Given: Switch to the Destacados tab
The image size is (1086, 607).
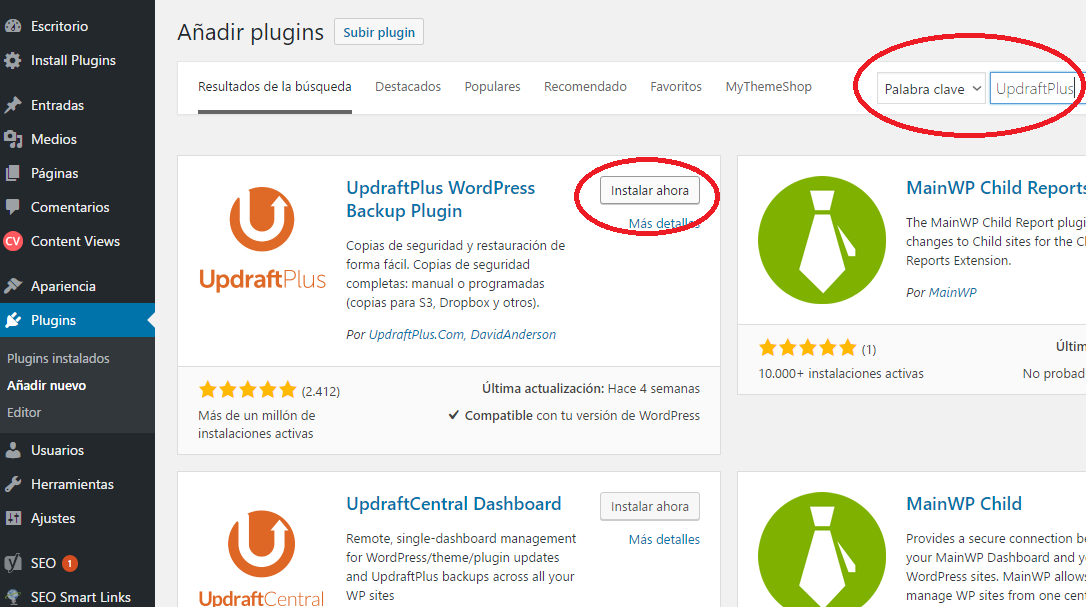Looking at the screenshot, I should pyautogui.click(x=408, y=87).
